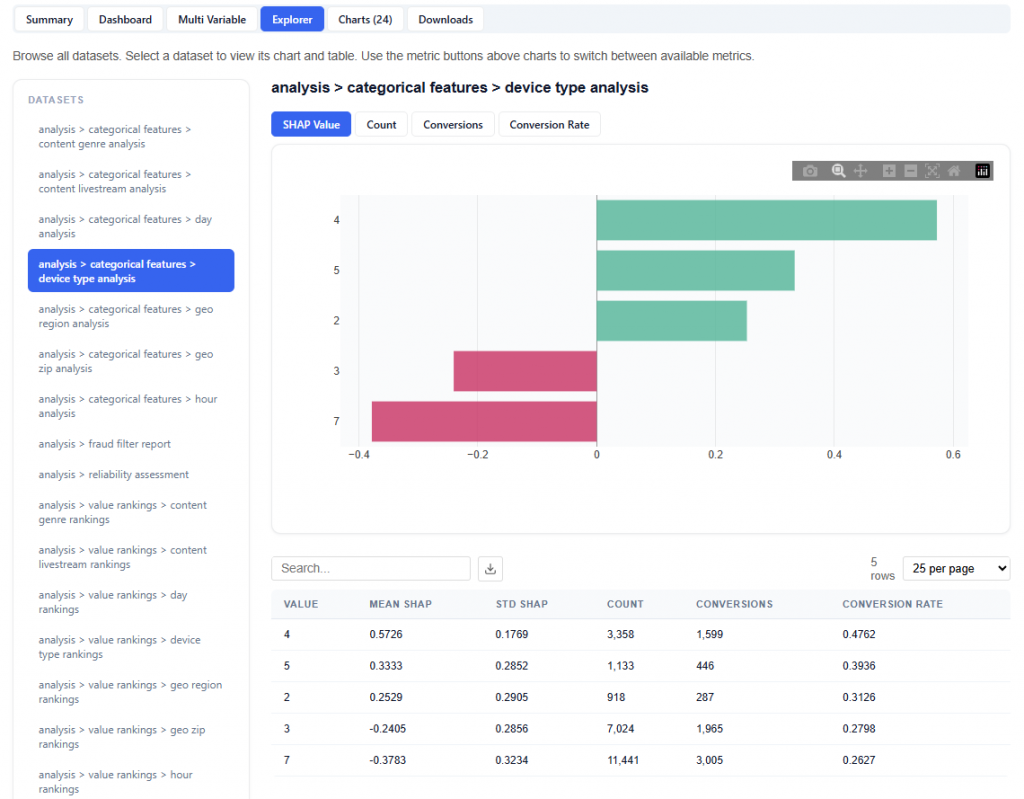The width and height of the screenshot is (1024, 799).
Task: Open the 25 per page dropdown
Action: point(955,568)
